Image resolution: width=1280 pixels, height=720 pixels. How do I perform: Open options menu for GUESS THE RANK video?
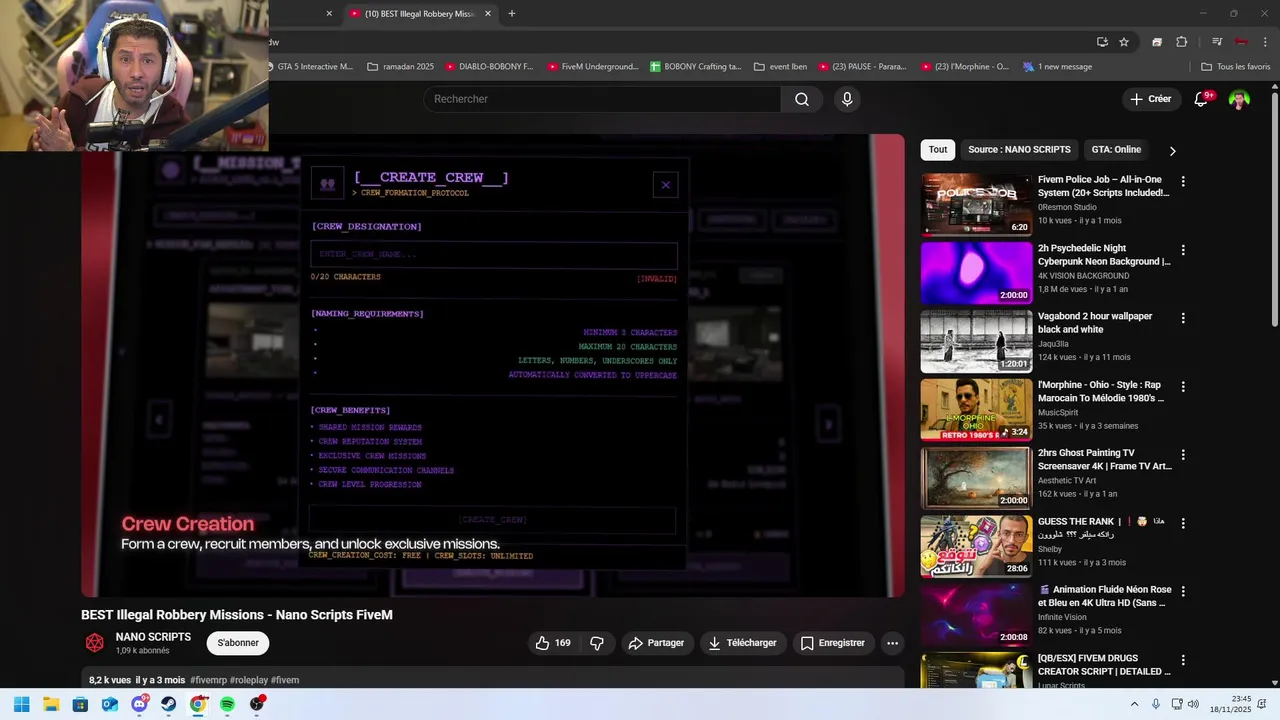[x=1183, y=523]
